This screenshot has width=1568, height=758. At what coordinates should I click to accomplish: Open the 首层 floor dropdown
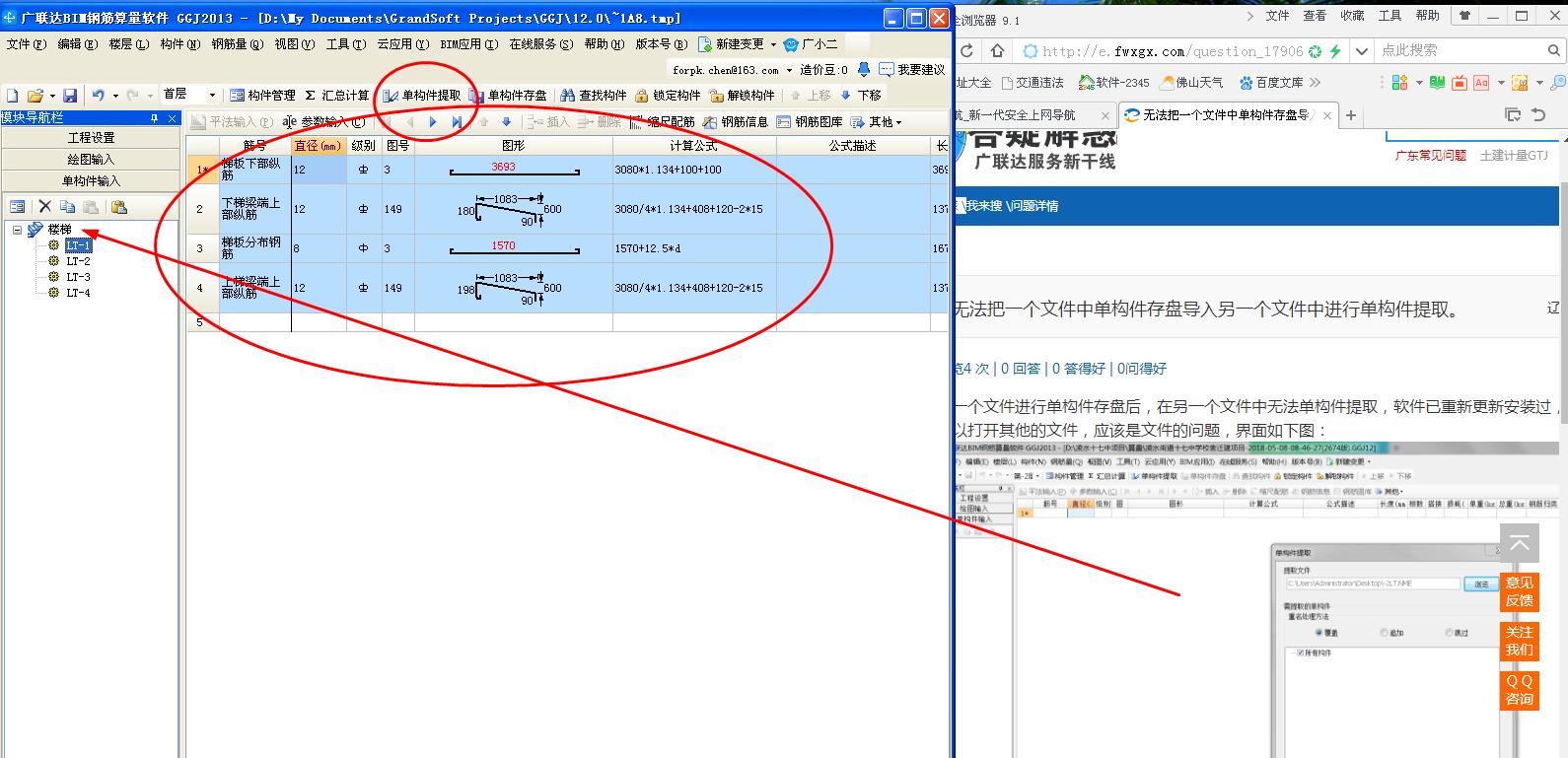pos(212,96)
